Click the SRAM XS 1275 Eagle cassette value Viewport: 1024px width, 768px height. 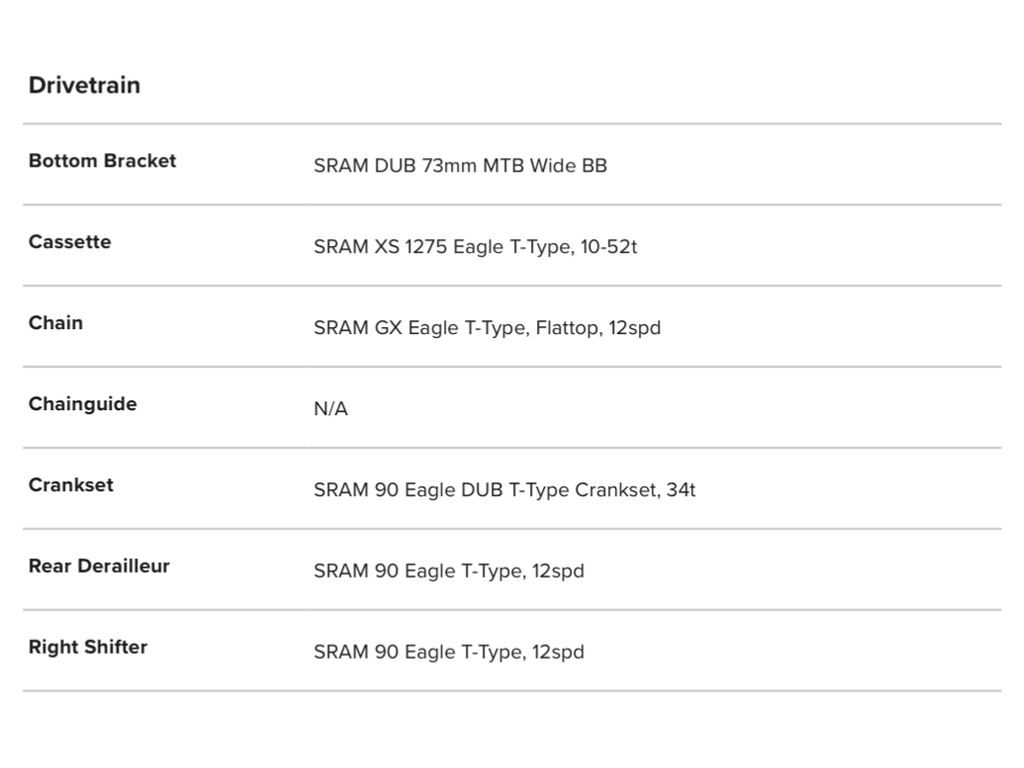click(x=475, y=247)
